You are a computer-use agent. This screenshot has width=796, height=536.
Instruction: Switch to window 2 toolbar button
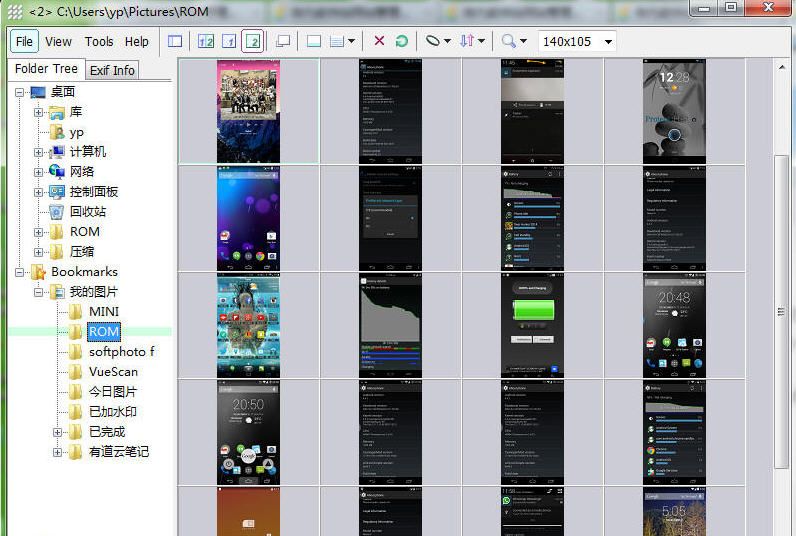pyautogui.click(x=253, y=41)
